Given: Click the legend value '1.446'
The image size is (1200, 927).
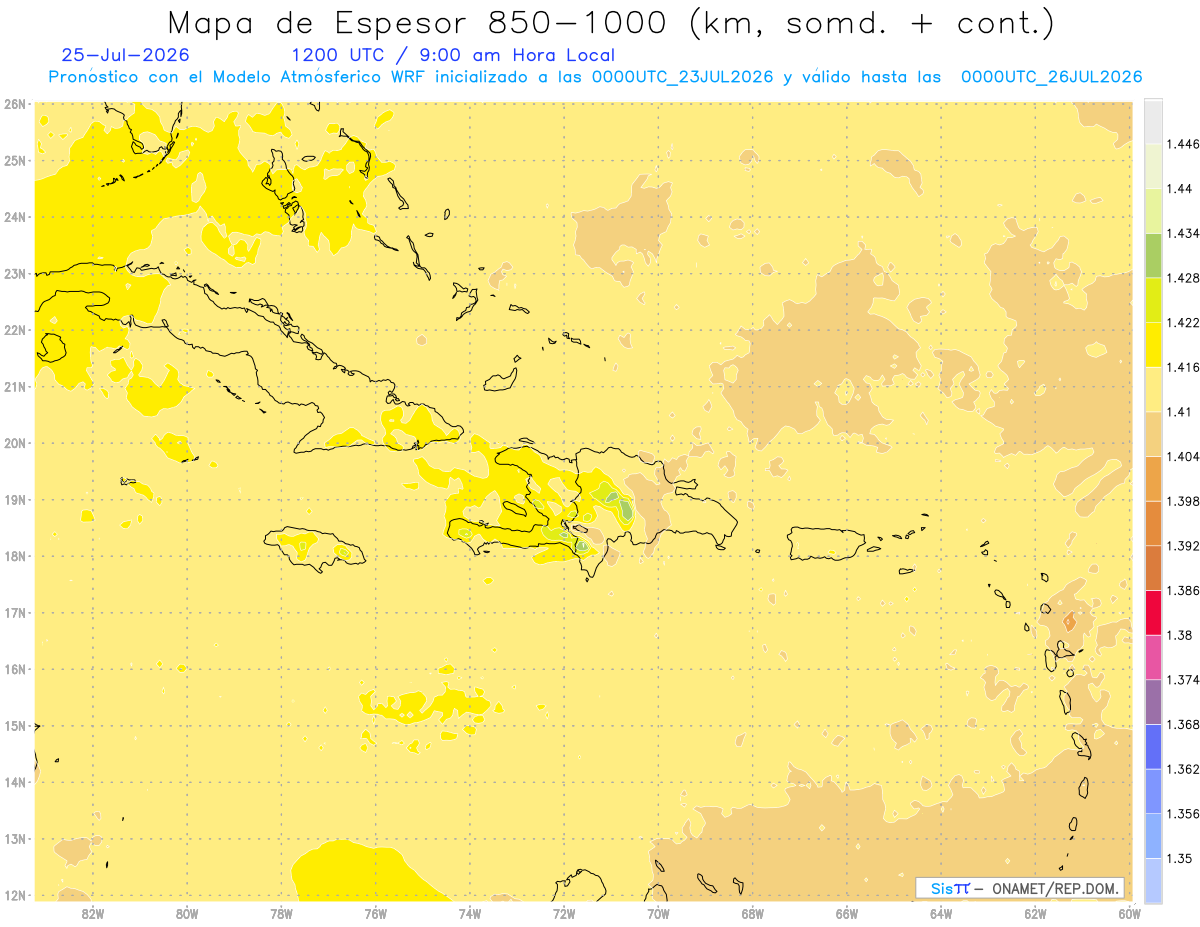Looking at the screenshot, I should click(x=1183, y=144).
